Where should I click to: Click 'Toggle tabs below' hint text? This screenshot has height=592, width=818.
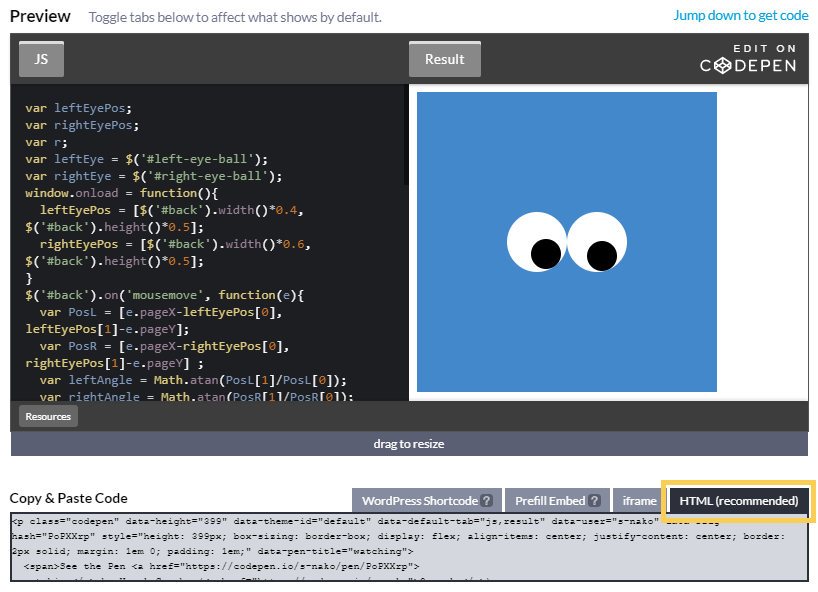tap(235, 17)
